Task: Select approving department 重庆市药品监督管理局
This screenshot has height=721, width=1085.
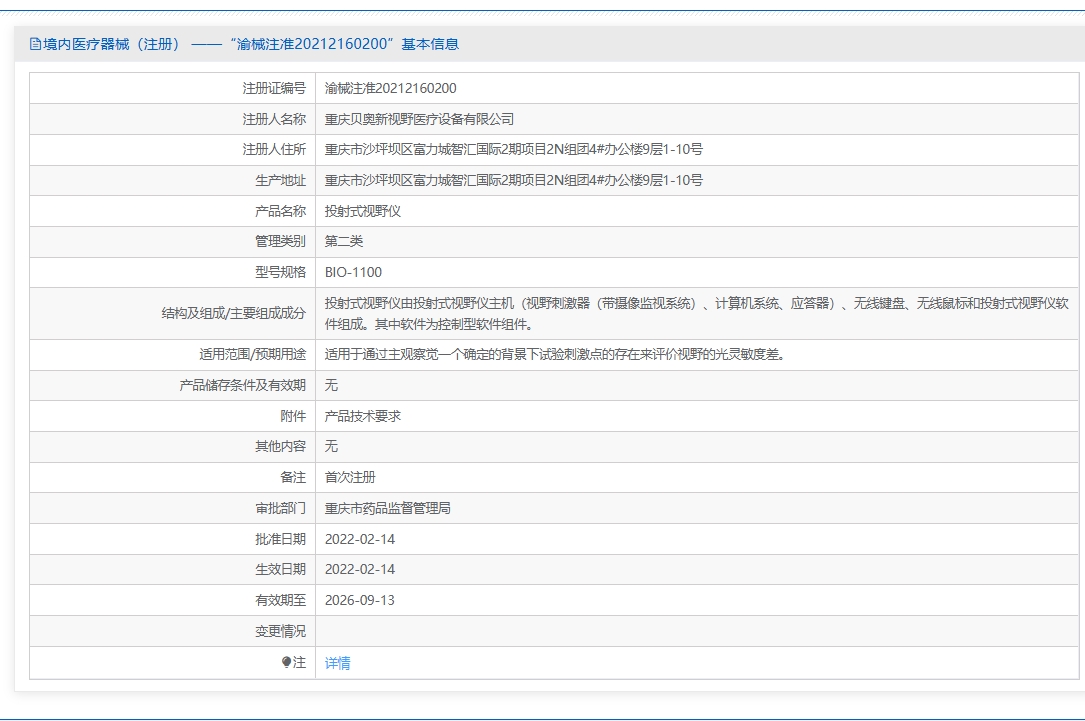Action: [x=388, y=509]
